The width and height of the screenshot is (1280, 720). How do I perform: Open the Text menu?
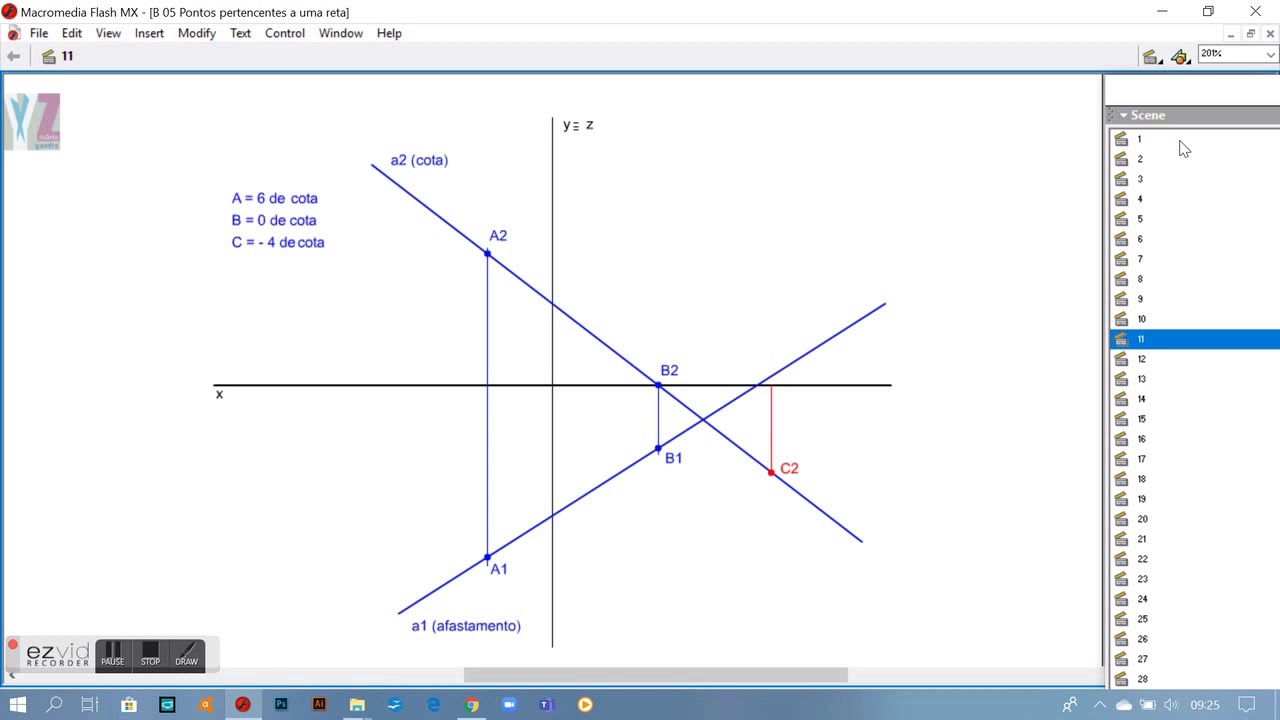point(240,33)
